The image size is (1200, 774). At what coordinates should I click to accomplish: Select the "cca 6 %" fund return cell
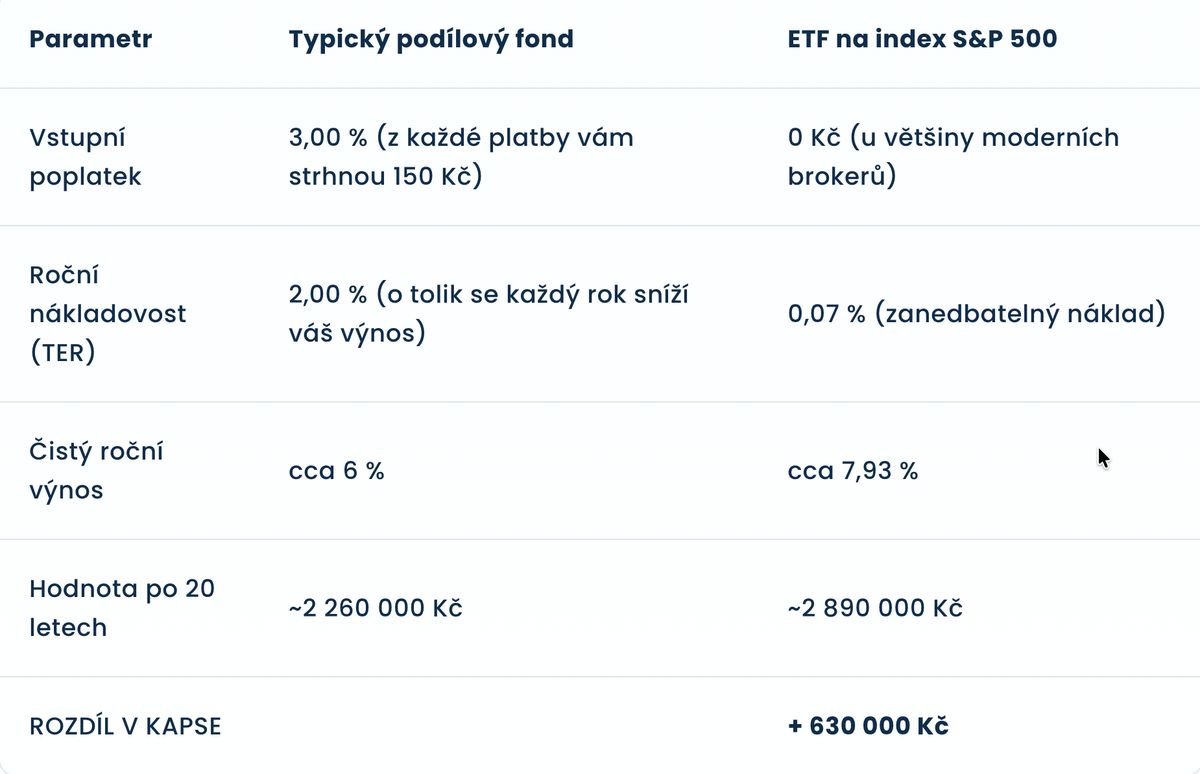336,471
